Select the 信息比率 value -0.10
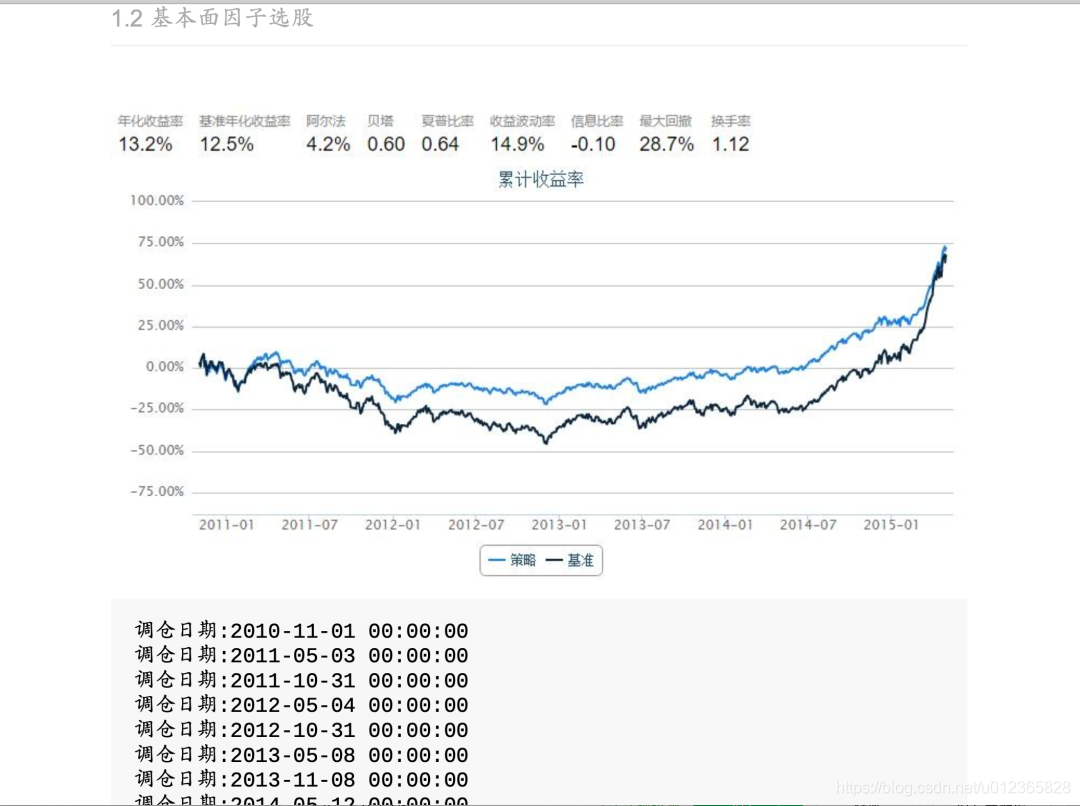Image resolution: width=1080 pixels, height=806 pixels. coord(593,144)
